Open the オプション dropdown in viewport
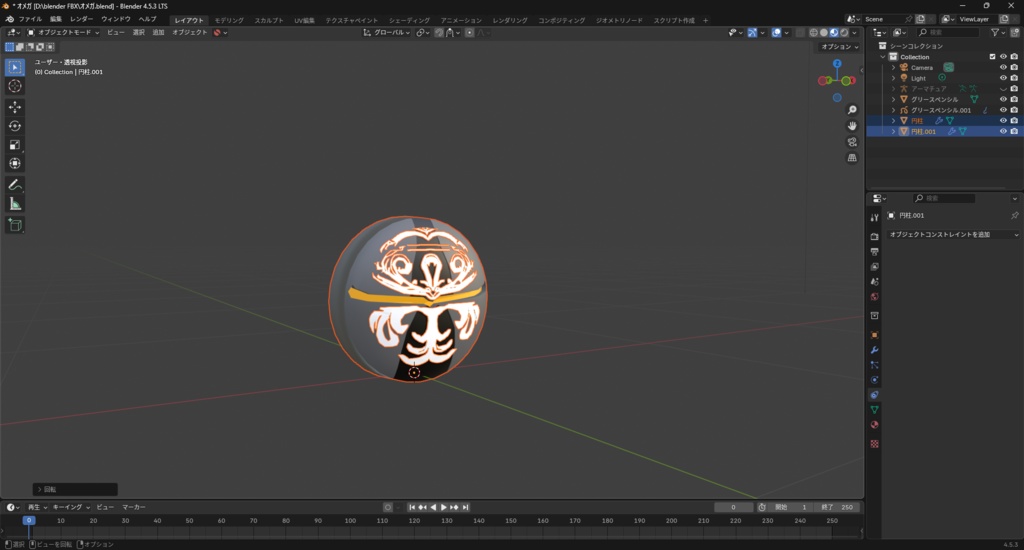The image size is (1024, 550). (840, 47)
